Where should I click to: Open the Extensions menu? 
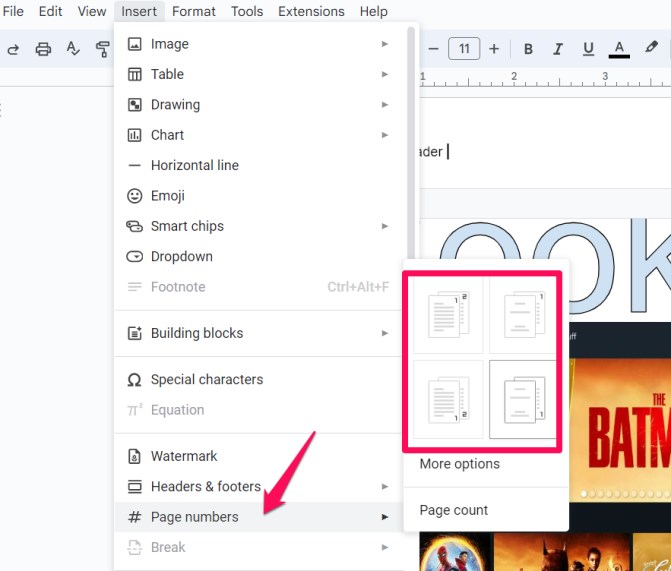[x=311, y=11]
